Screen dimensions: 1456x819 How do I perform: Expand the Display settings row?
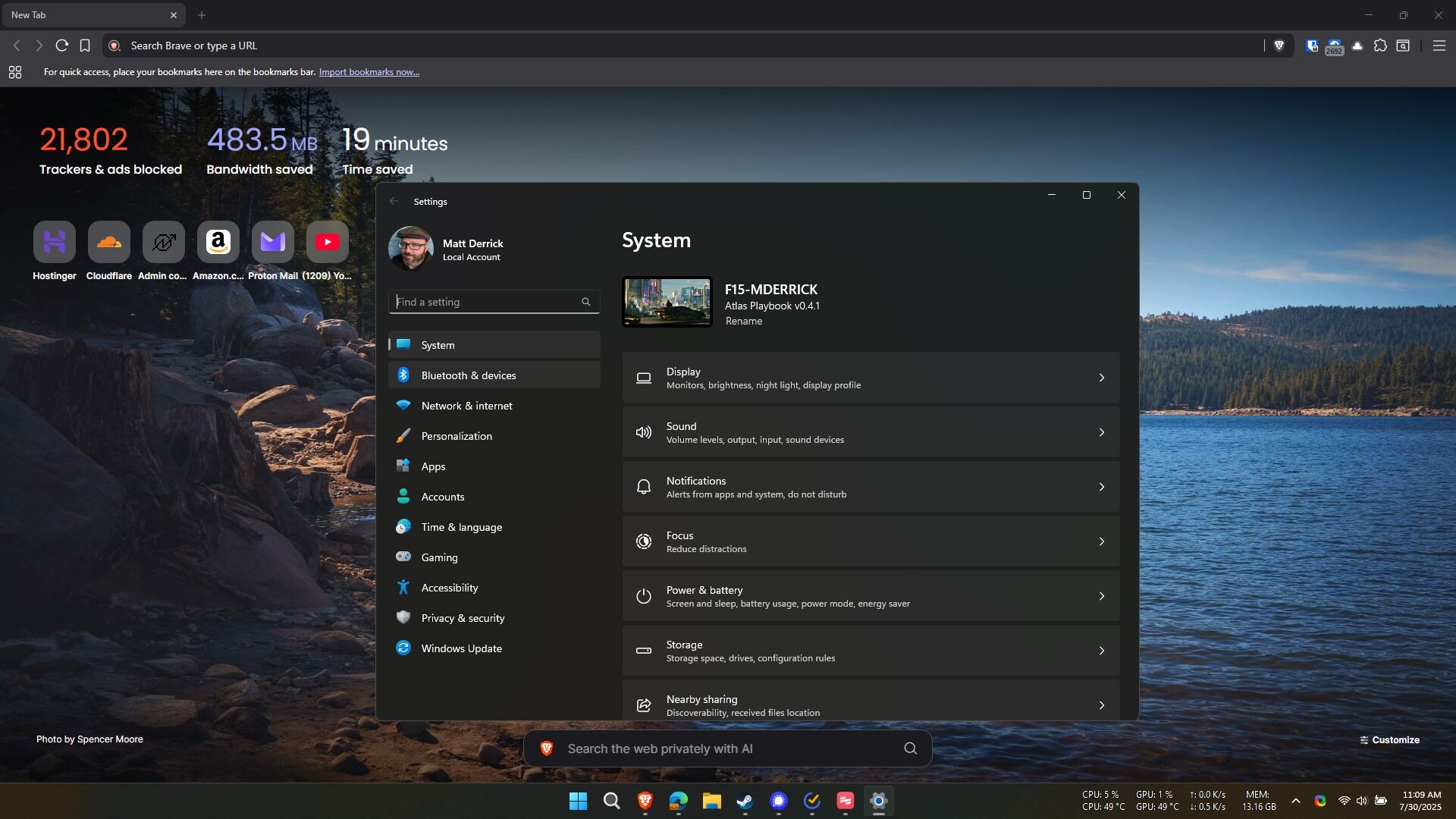[871, 378]
